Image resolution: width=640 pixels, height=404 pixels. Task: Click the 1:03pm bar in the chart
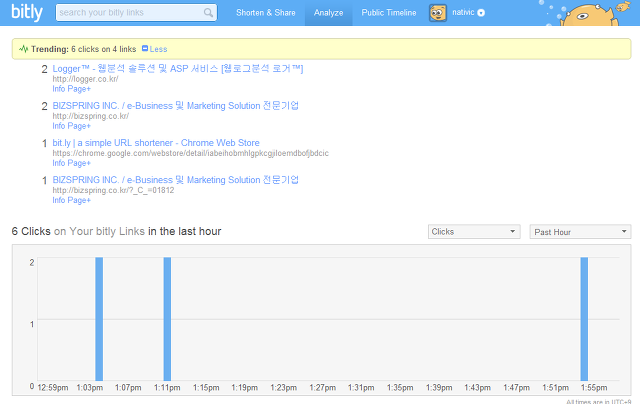click(99, 319)
